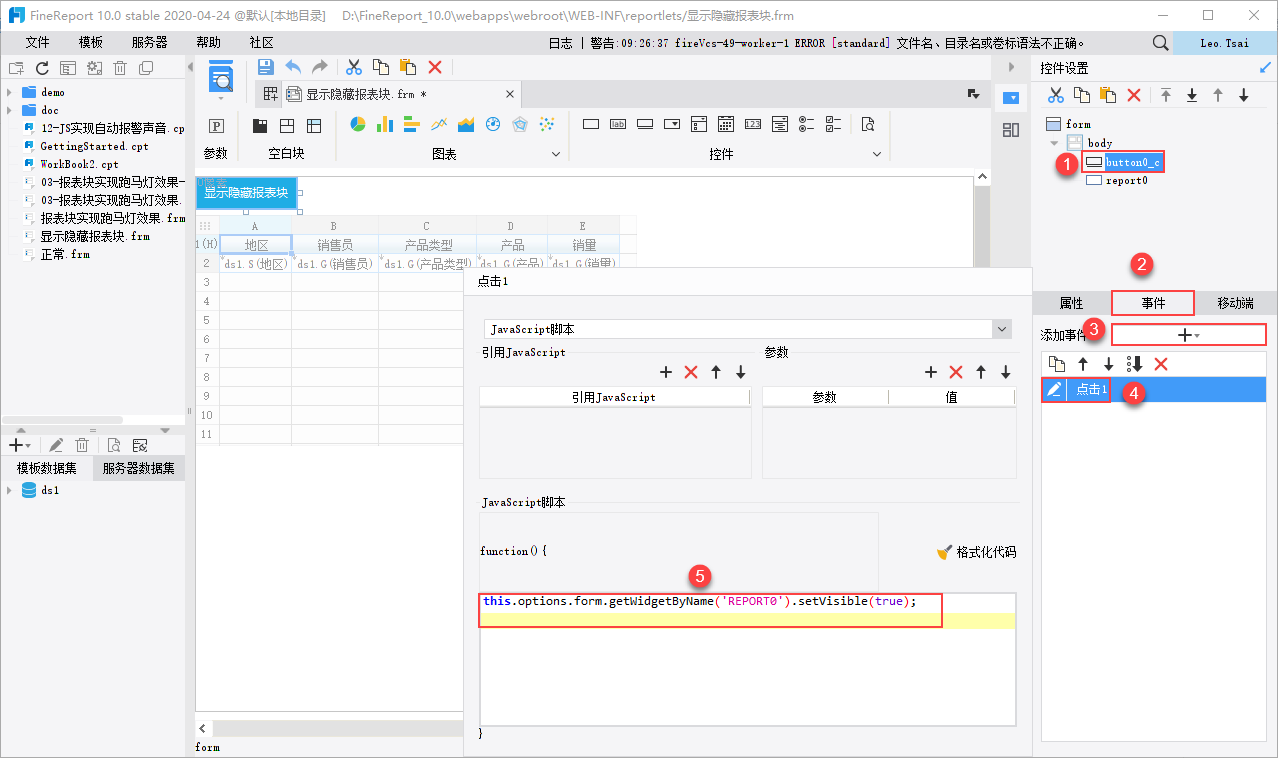1278x758 pixels.
Task: Click the red X above parameters table
Action: tap(955, 372)
